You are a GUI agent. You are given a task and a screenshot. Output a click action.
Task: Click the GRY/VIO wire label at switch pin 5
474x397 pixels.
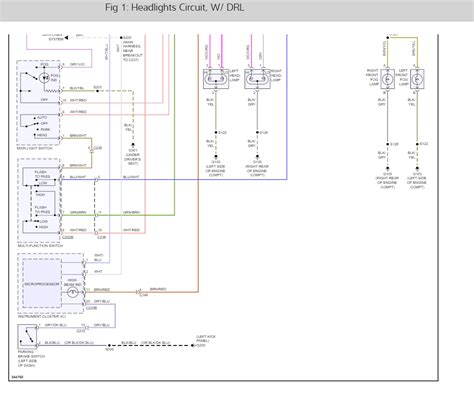coord(77,64)
